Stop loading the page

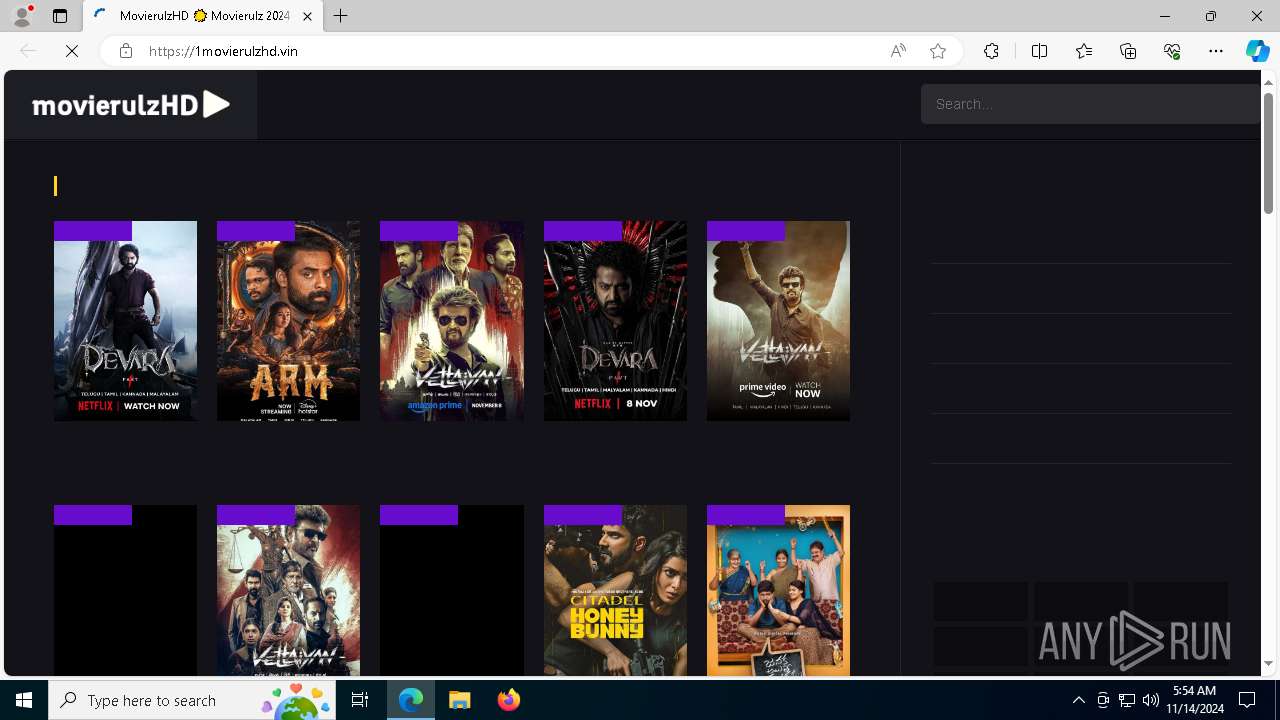pos(72,51)
